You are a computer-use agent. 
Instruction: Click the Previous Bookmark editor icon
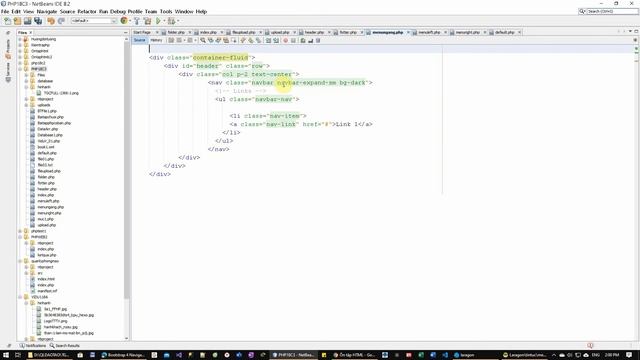[x=243, y=40]
